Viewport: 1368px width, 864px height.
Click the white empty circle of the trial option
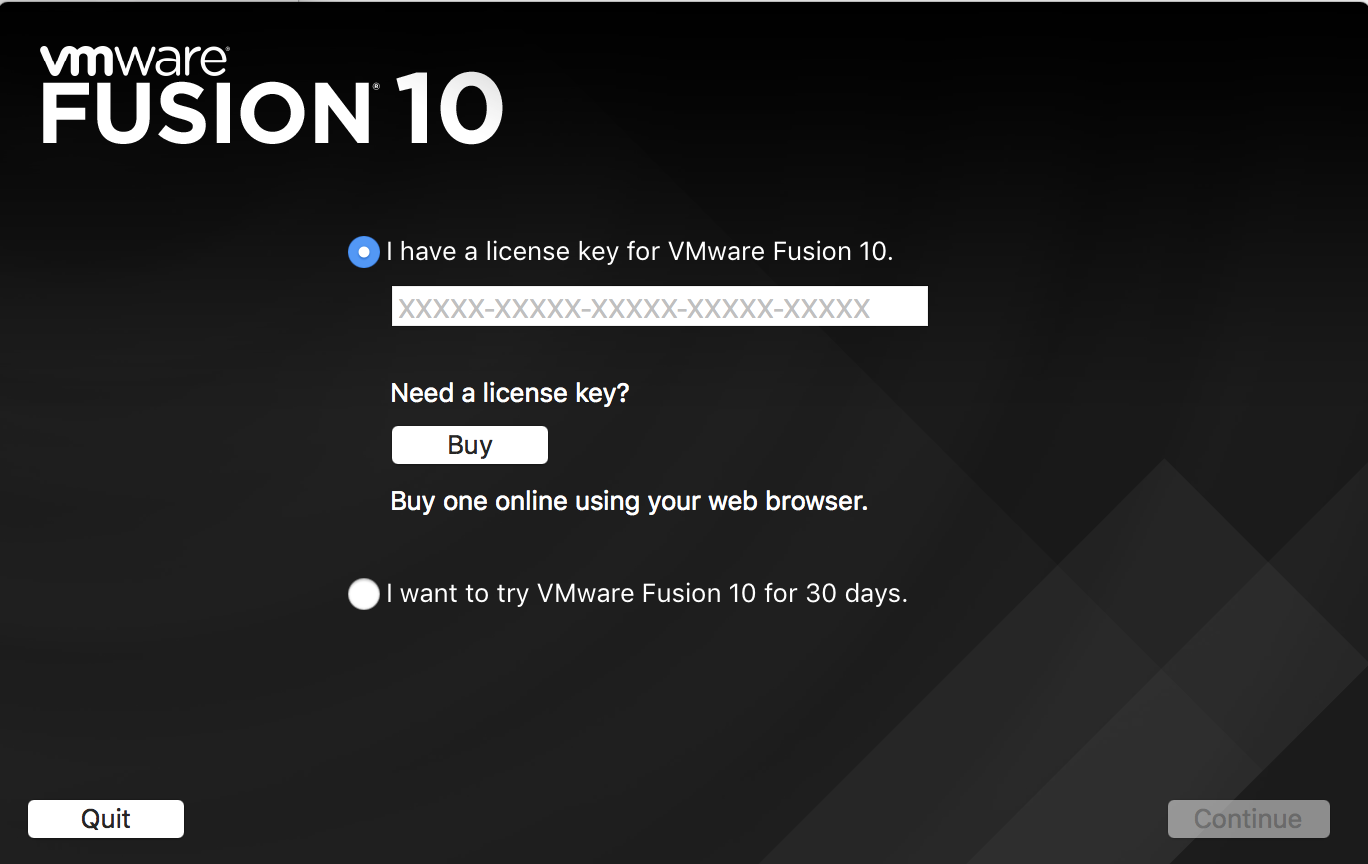click(x=363, y=594)
